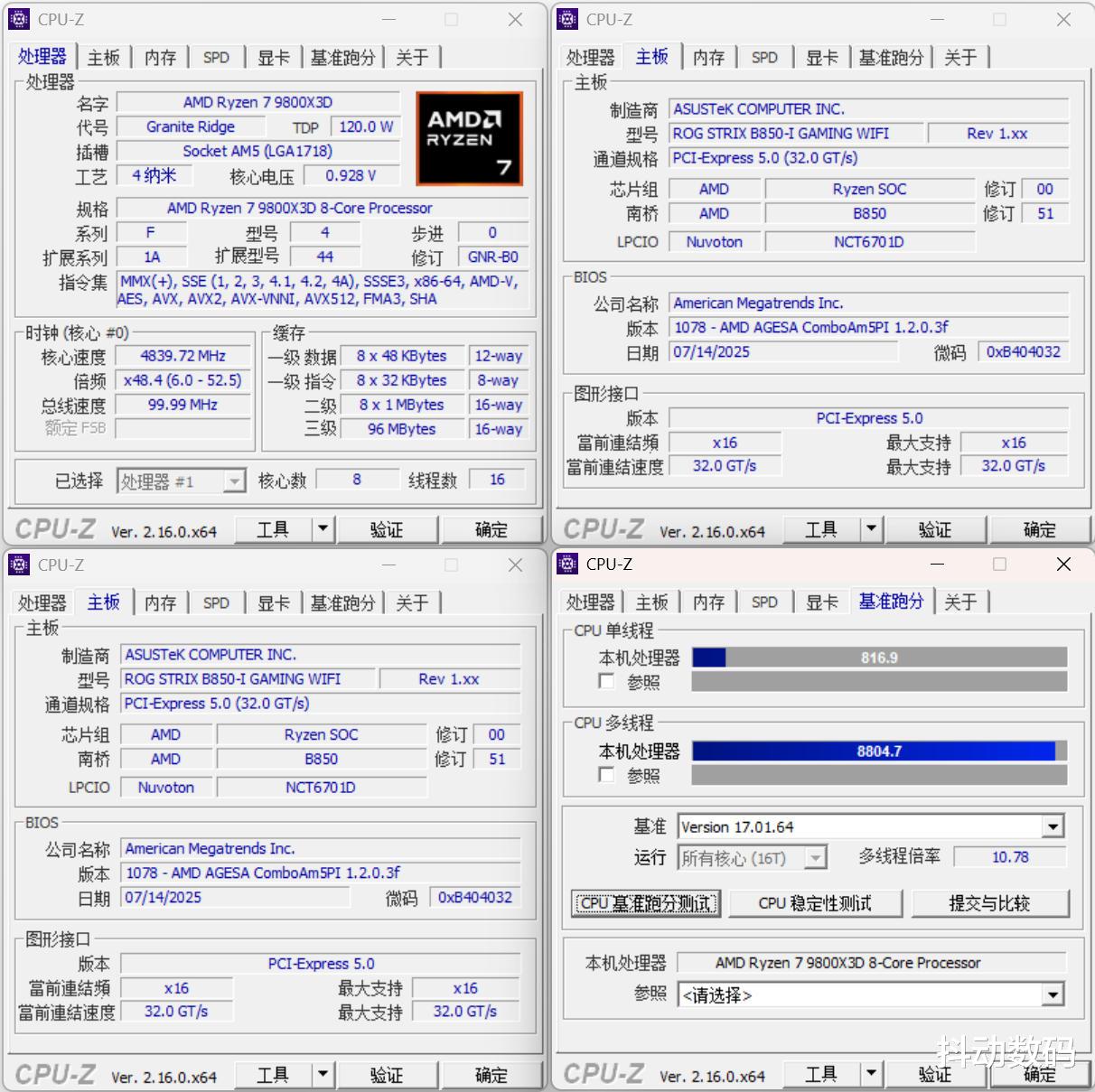Click 确定 button in top-right window
The height and width of the screenshot is (1092, 1095).
[x=1039, y=528]
